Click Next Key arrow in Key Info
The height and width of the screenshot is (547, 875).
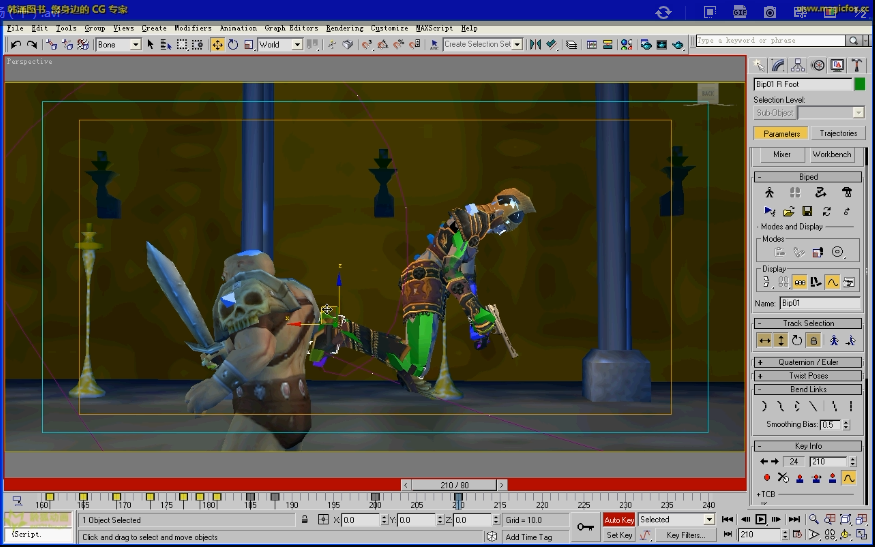tap(775, 462)
